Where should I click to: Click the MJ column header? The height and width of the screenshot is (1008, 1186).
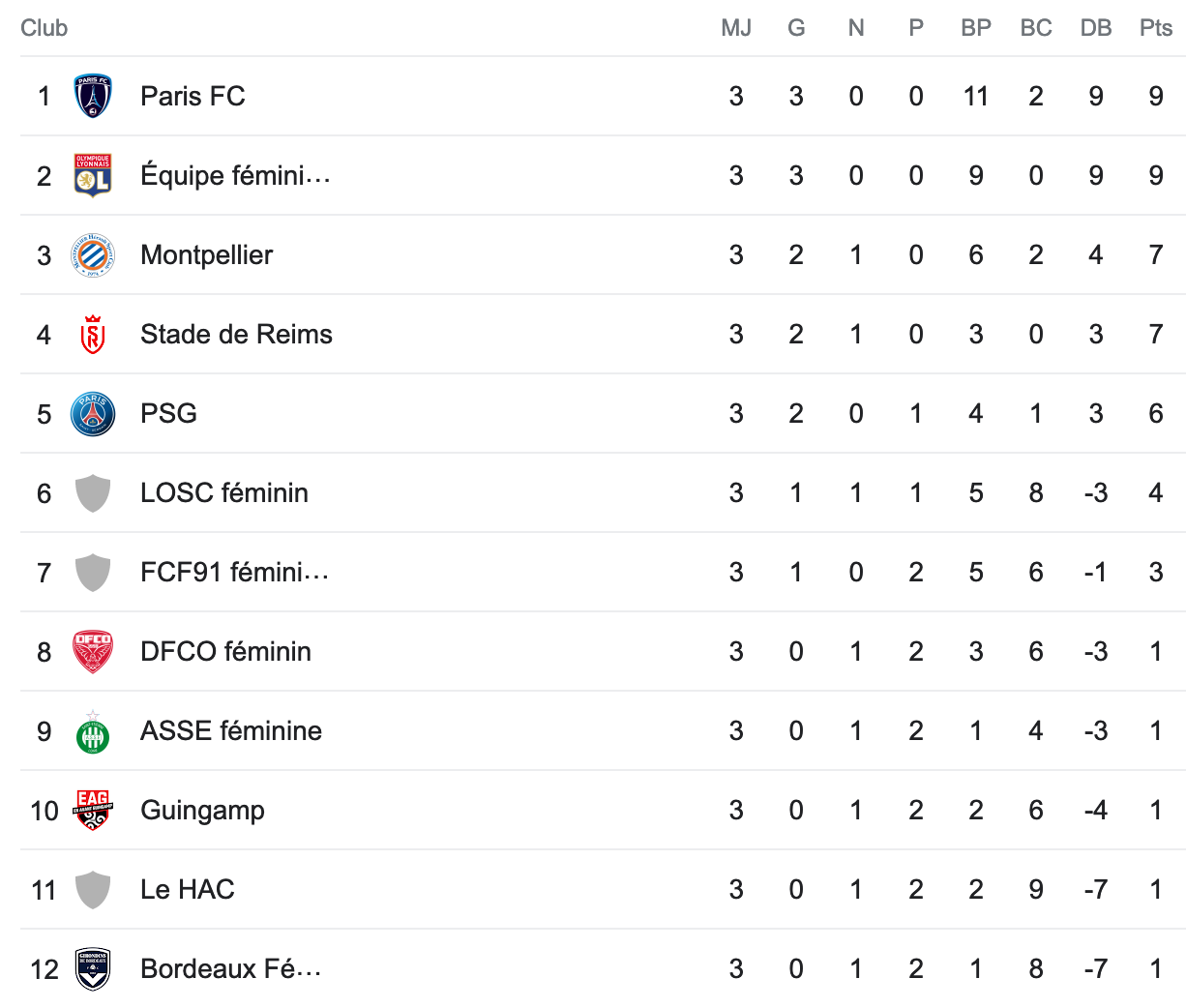736,28
